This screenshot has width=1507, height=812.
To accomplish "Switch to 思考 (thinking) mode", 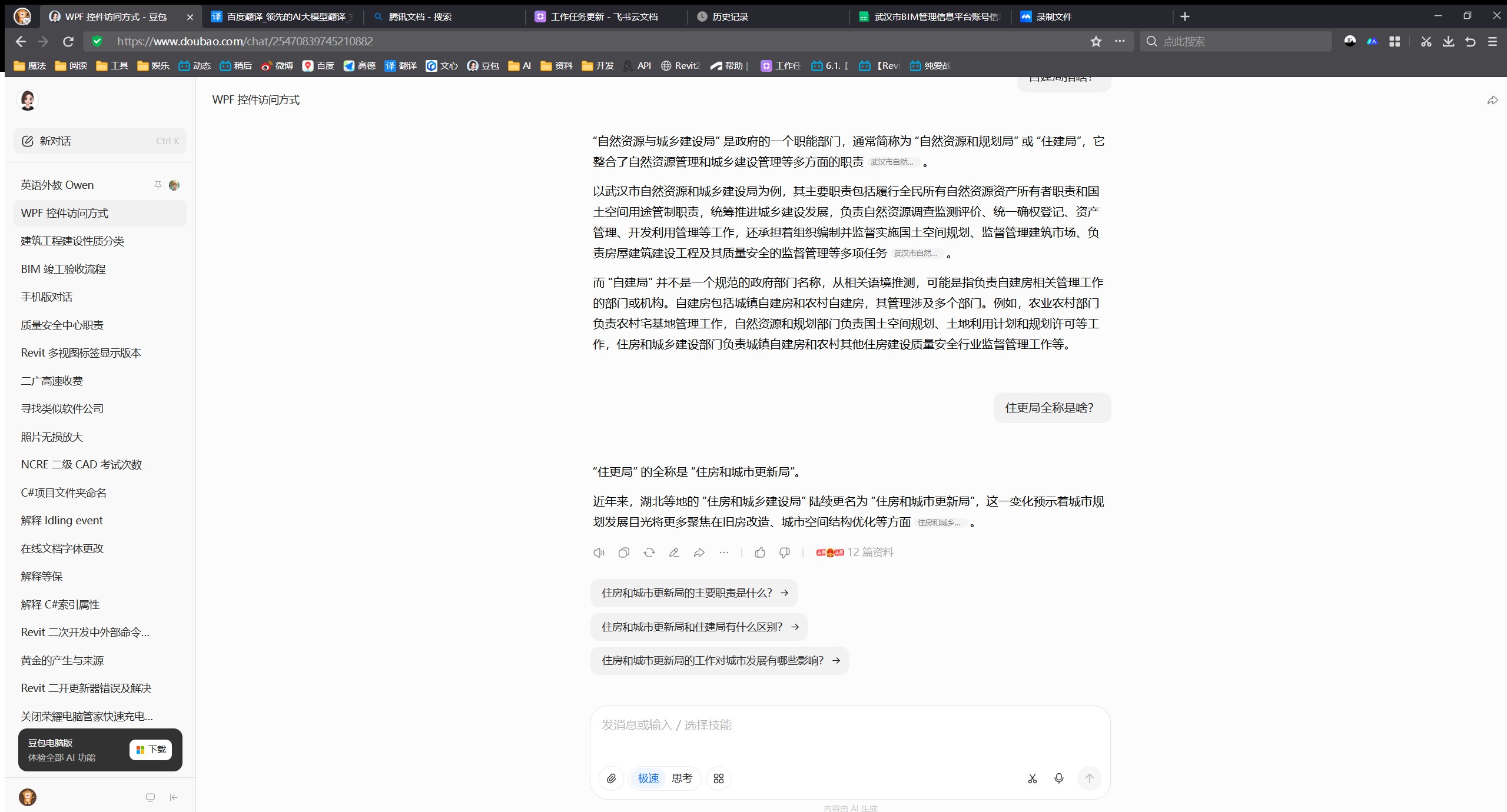I will pos(681,778).
